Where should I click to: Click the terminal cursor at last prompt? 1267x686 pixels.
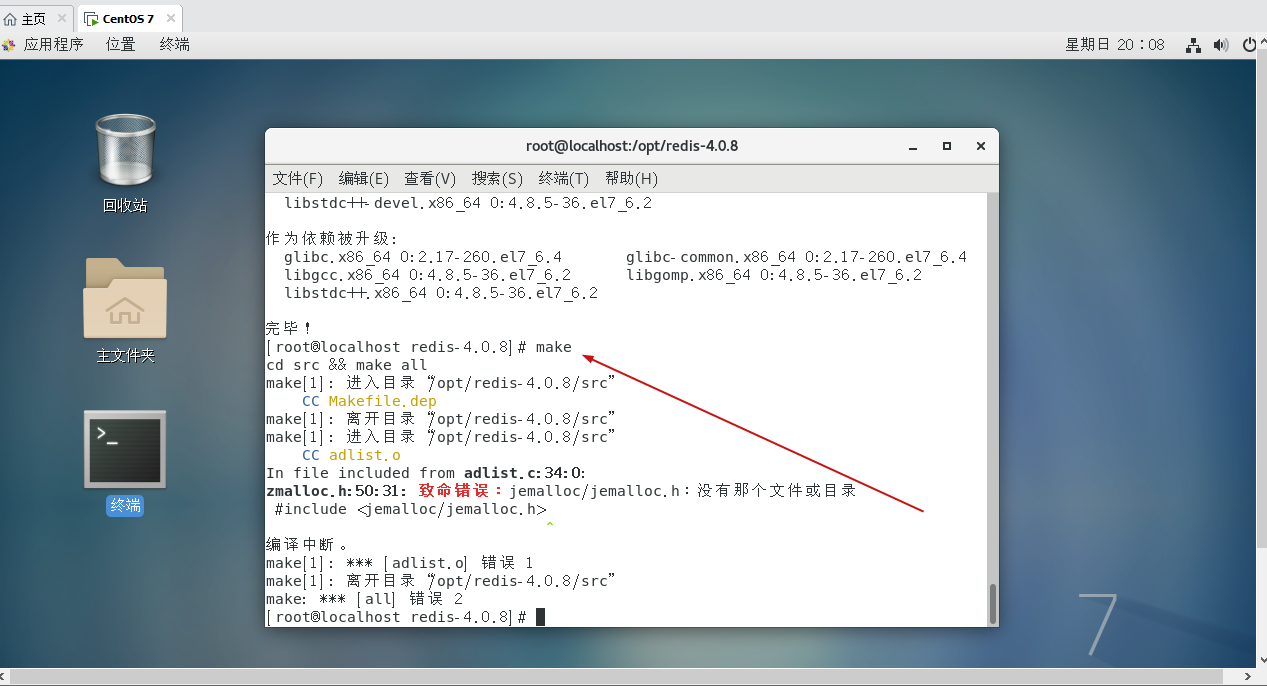[541, 617]
